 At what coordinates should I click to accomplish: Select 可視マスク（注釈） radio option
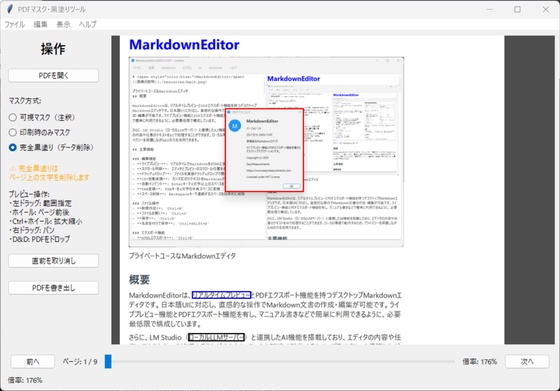point(42,117)
